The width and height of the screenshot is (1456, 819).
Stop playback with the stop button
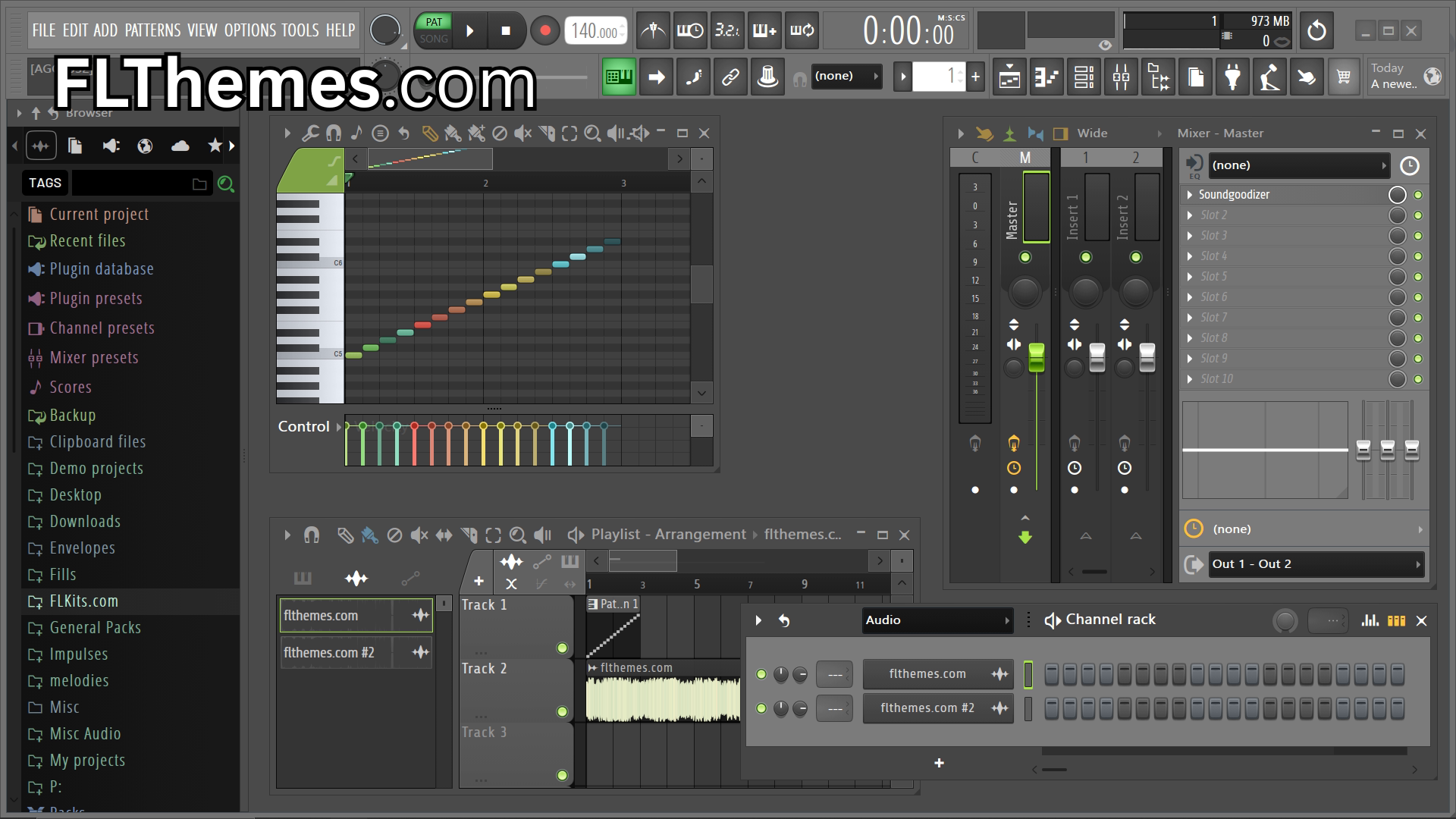pyautogui.click(x=506, y=30)
